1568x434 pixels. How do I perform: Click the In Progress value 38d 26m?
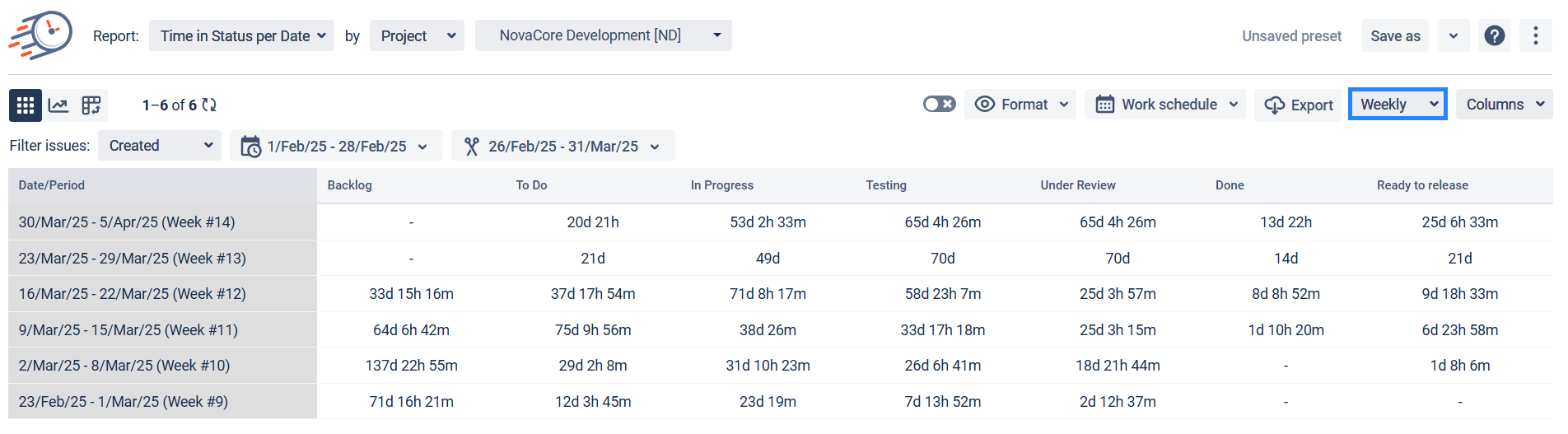pyautogui.click(x=768, y=330)
